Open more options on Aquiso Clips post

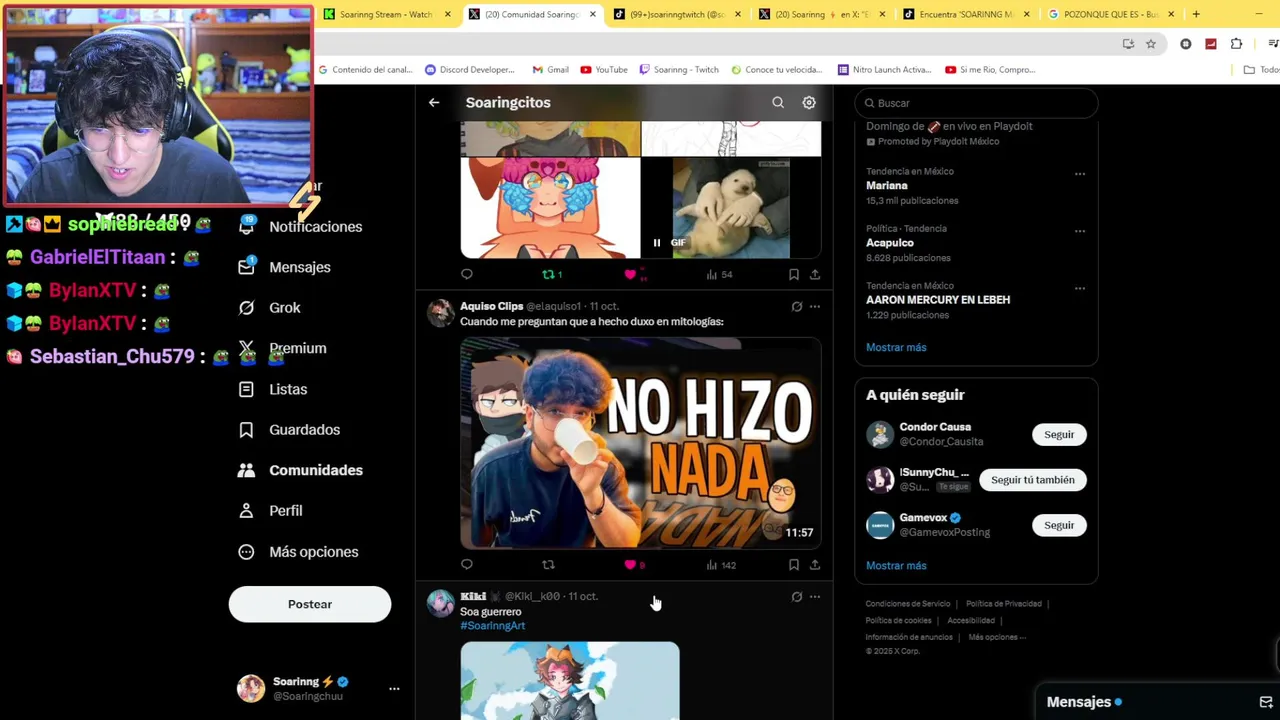[x=815, y=306]
